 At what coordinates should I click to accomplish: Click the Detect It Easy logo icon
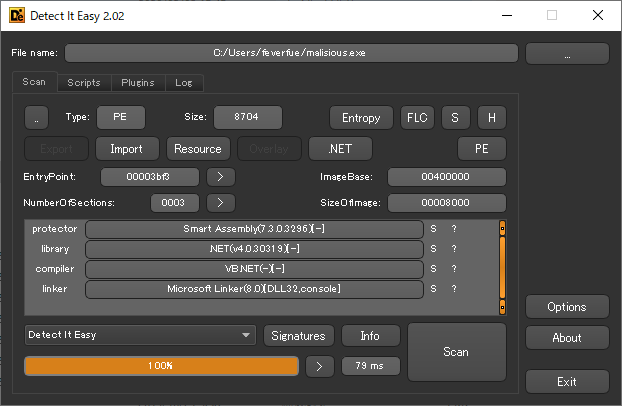point(17,15)
